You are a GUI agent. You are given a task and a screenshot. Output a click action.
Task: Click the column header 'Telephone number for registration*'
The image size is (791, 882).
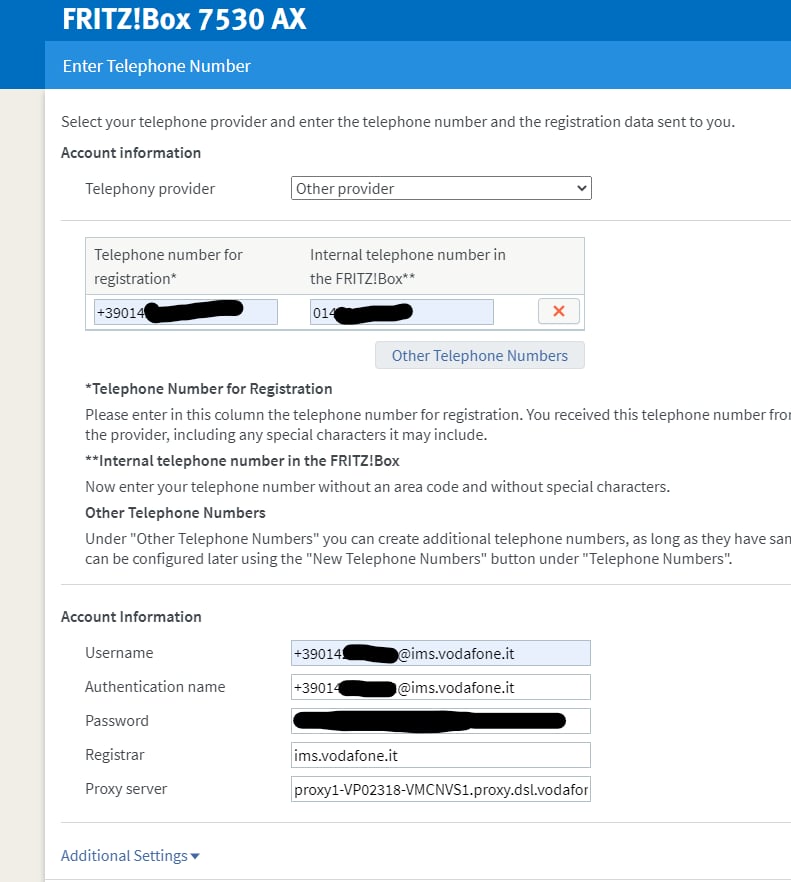tap(168, 267)
